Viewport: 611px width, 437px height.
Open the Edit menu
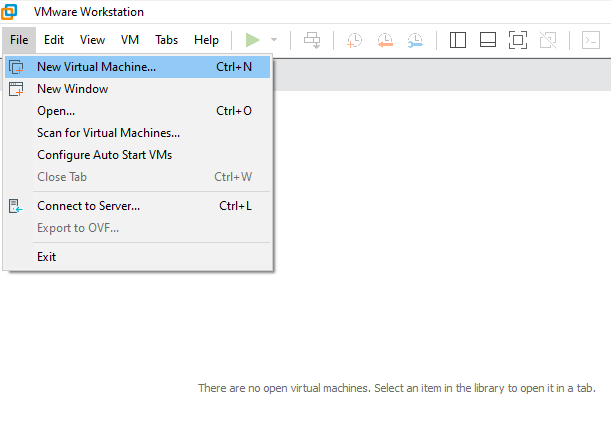tap(54, 40)
